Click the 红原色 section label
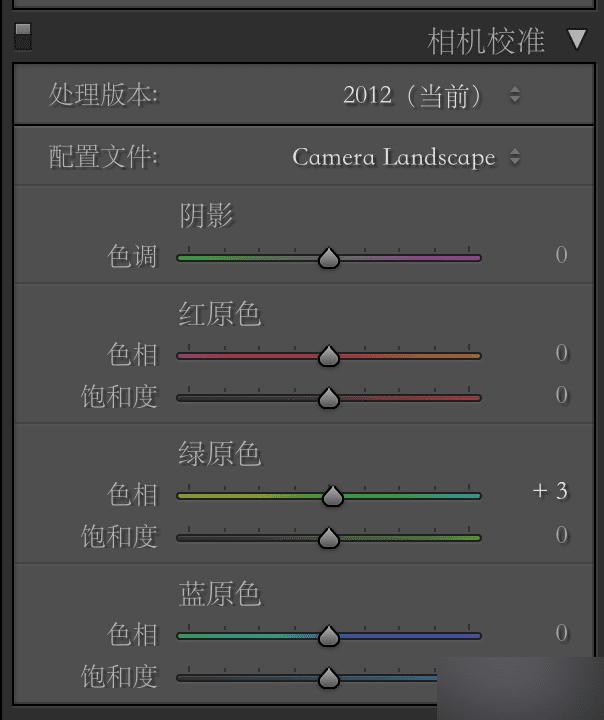This screenshot has width=604, height=720. 220,314
